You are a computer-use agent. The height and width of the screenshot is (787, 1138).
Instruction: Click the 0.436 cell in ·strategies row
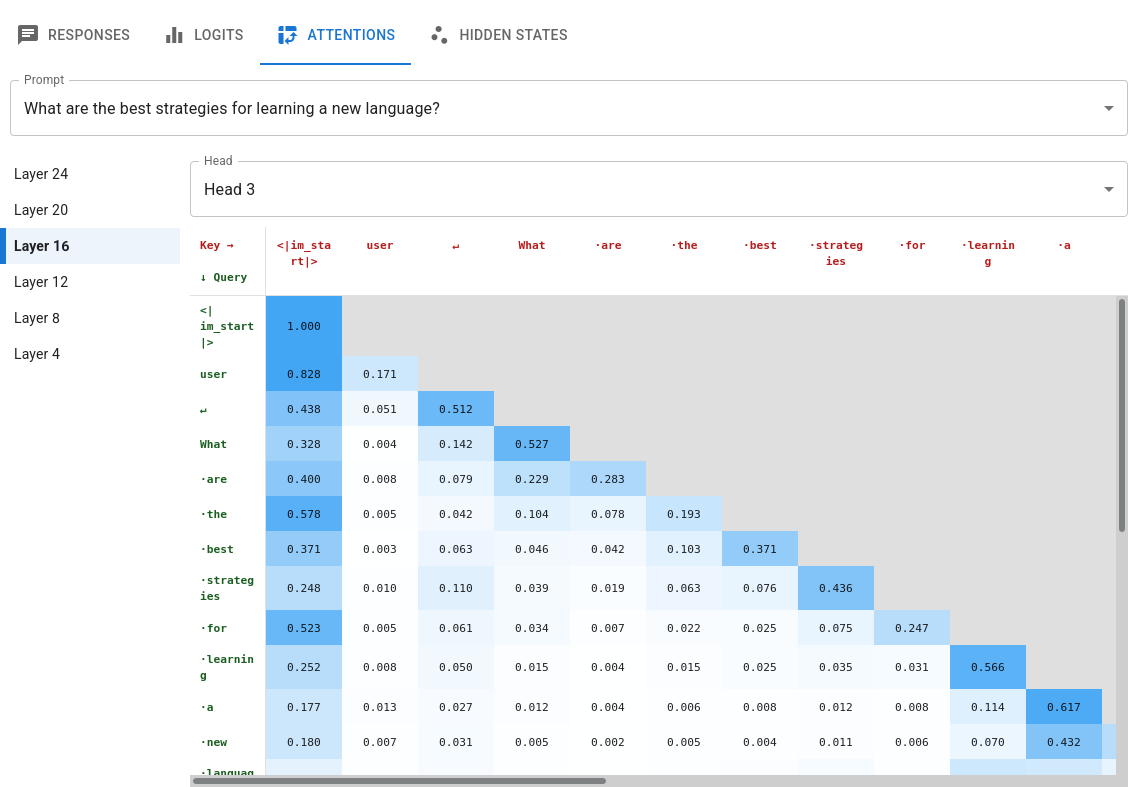click(x=835, y=588)
